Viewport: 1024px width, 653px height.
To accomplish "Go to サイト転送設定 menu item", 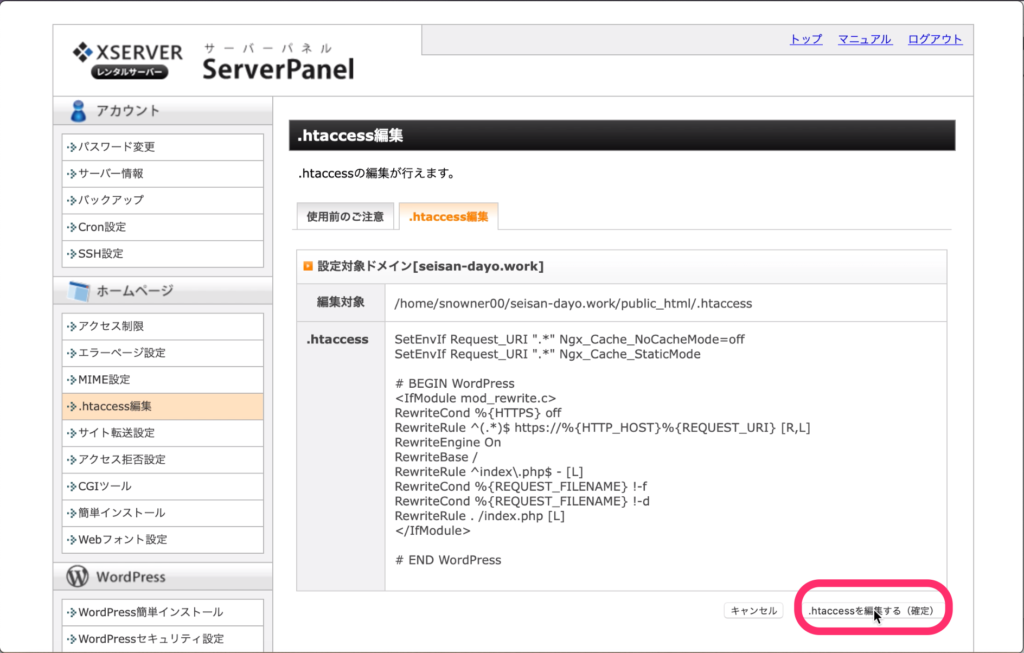I will coord(117,433).
